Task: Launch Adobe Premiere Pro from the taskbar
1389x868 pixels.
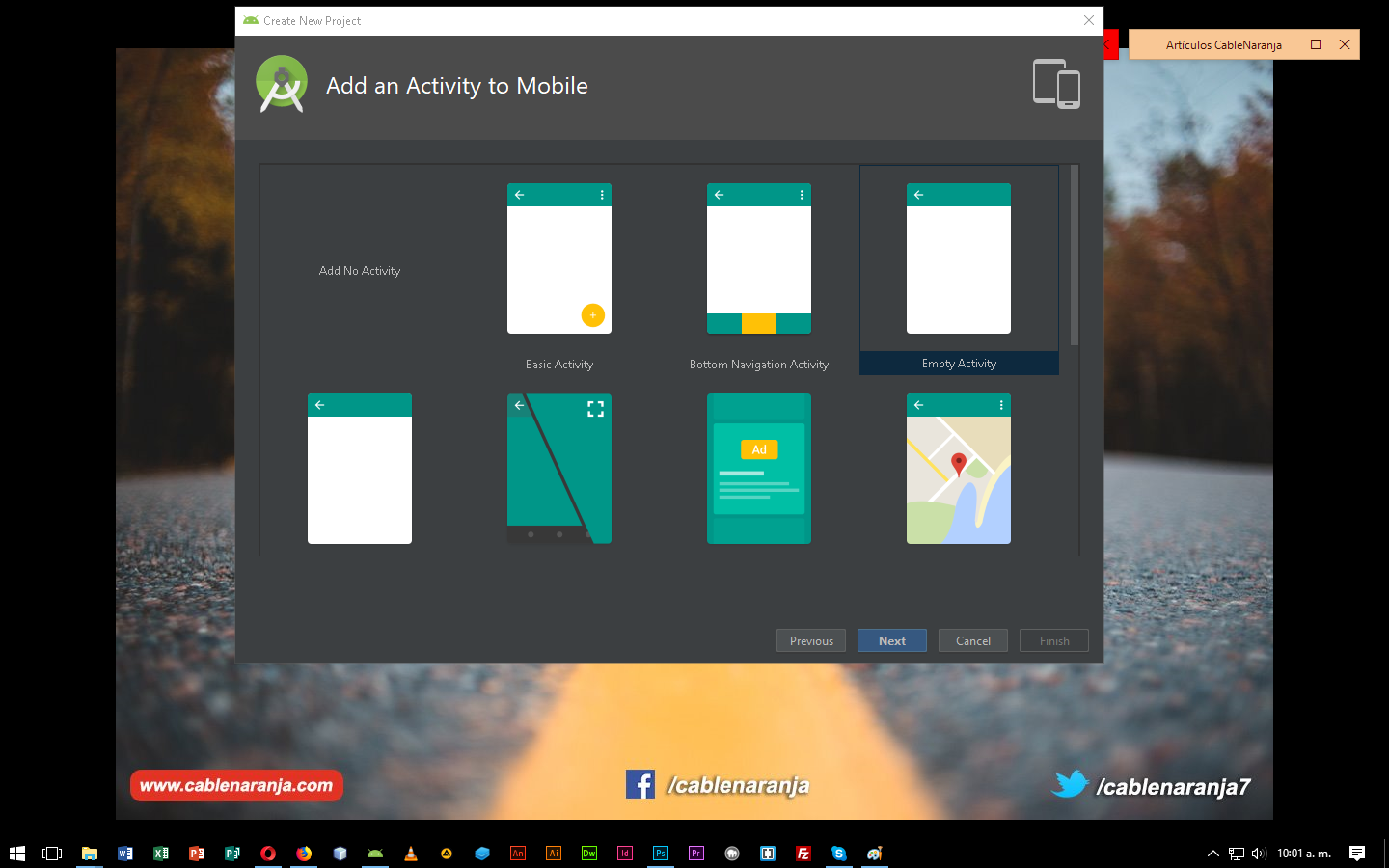Action: (696, 854)
